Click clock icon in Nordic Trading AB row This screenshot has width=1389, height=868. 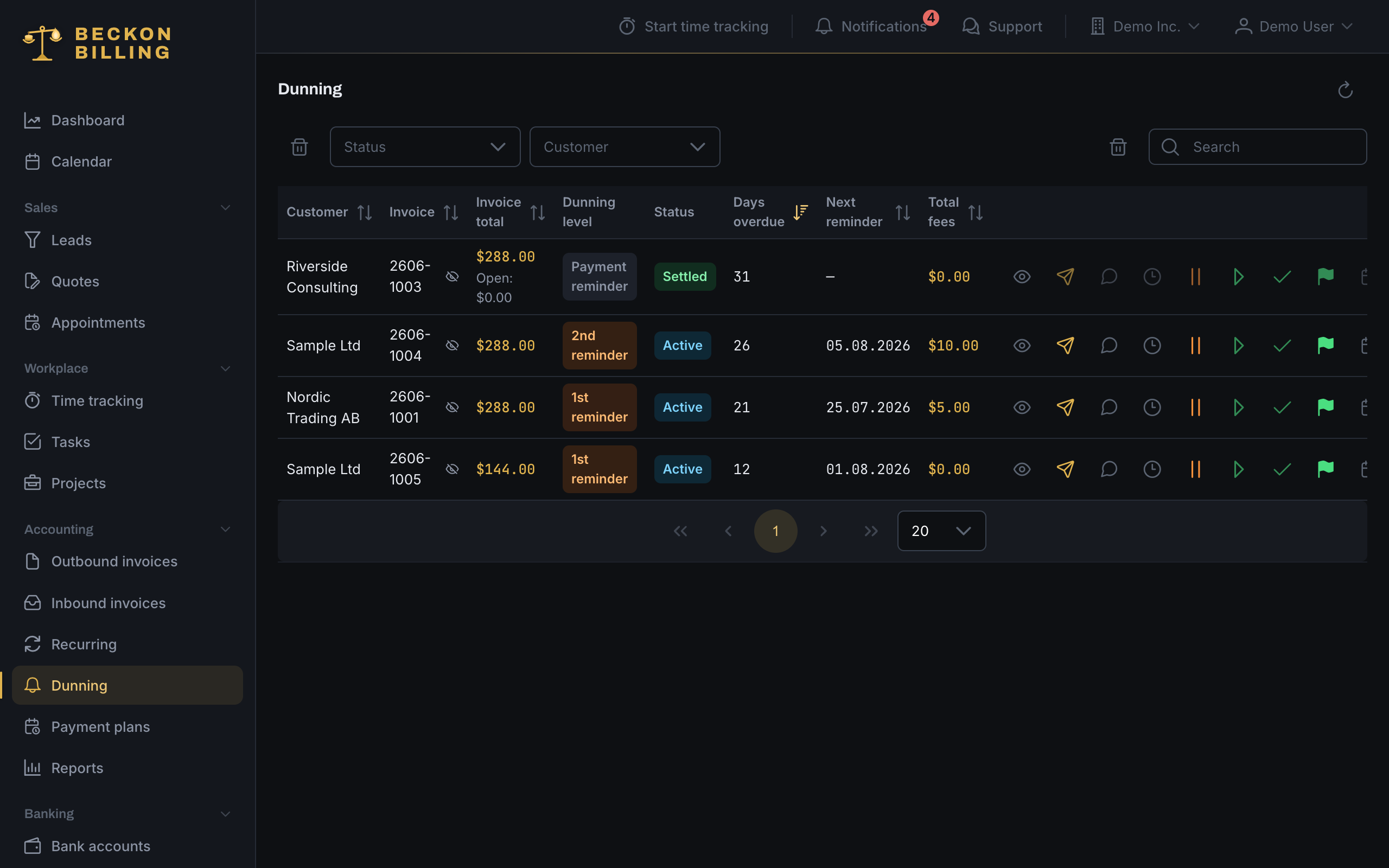pos(1152,407)
